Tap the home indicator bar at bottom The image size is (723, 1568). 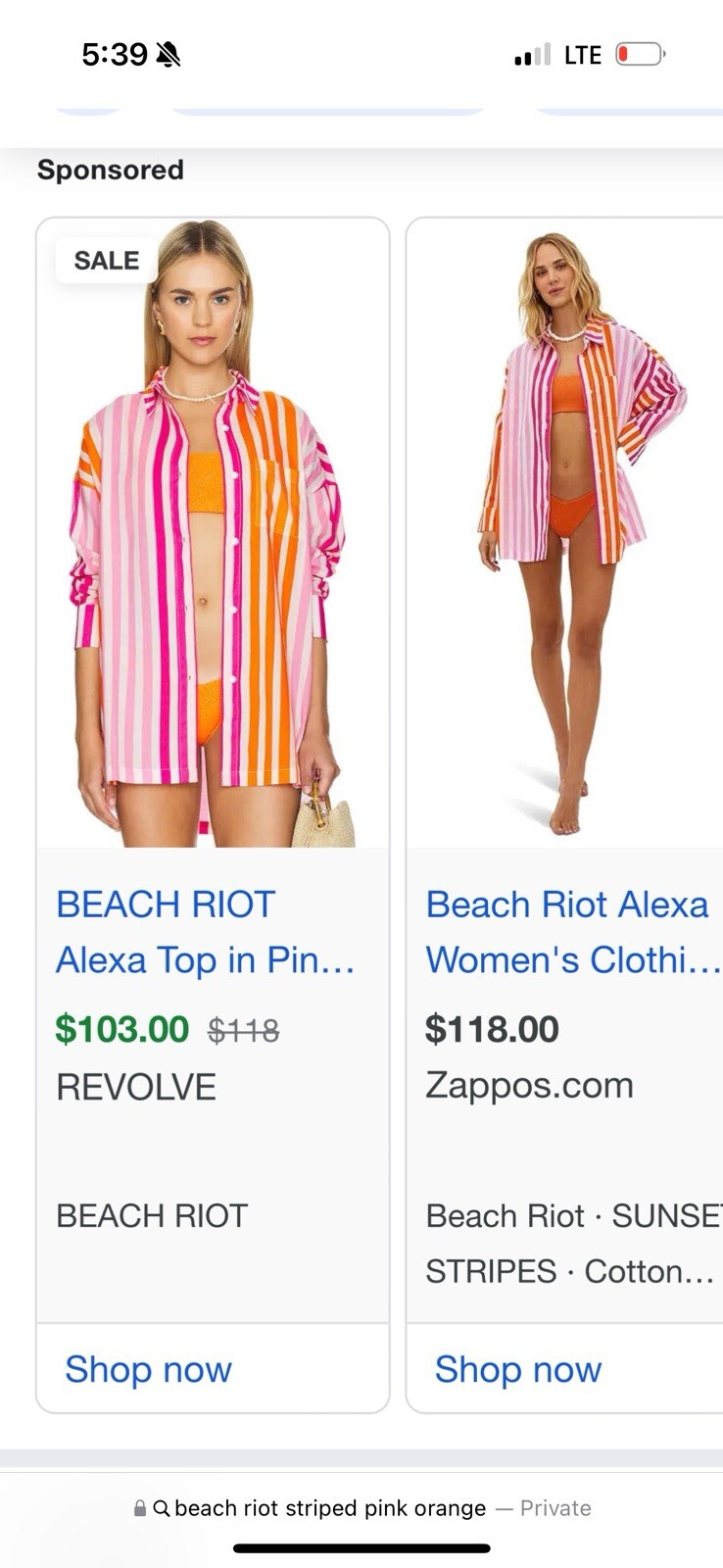click(x=361, y=1548)
